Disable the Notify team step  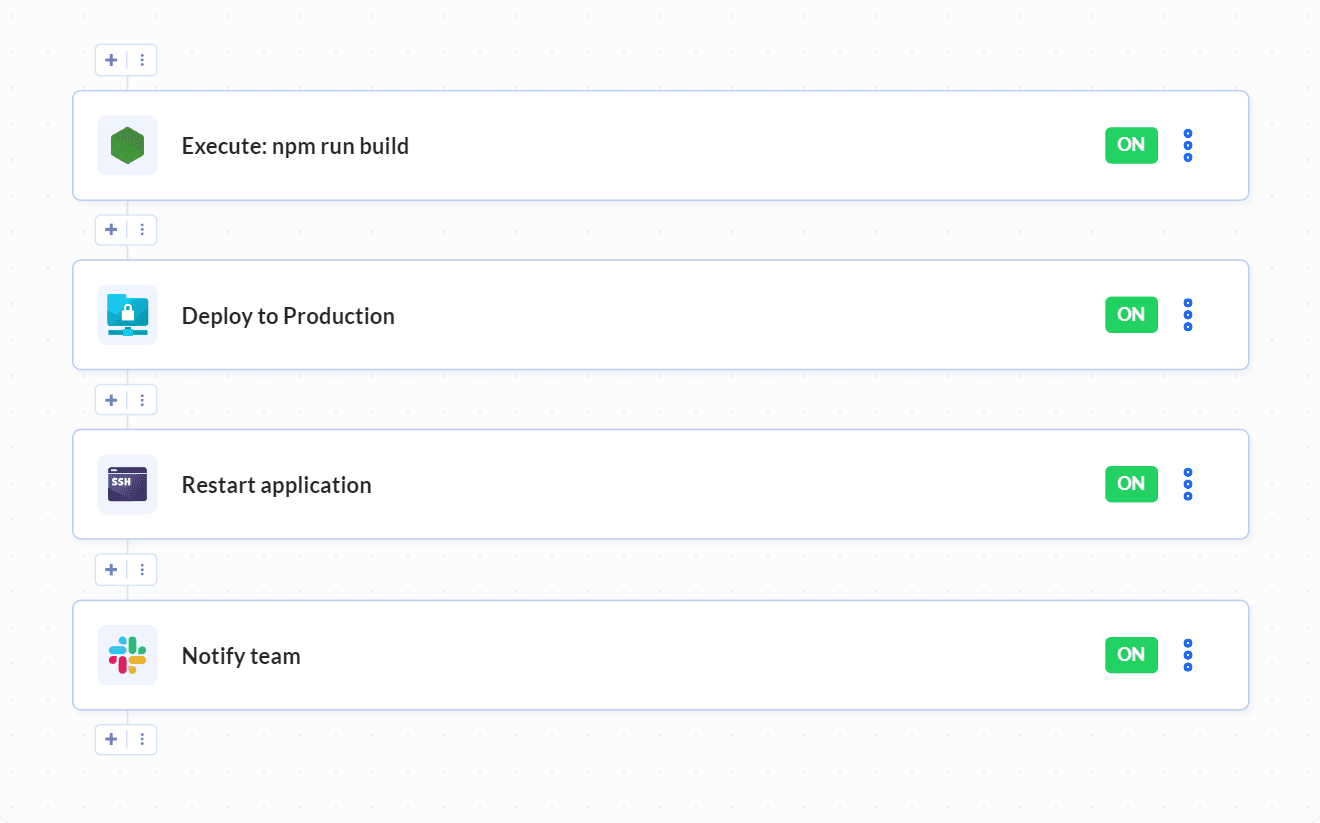coord(1131,654)
